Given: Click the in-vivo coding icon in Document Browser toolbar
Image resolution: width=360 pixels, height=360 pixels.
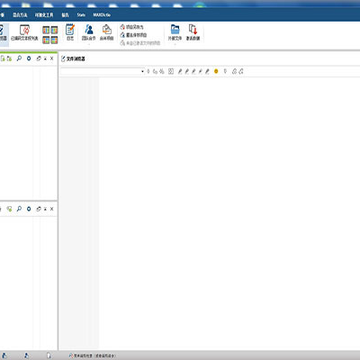Looking at the screenshot, I should [x=162, y=71].
